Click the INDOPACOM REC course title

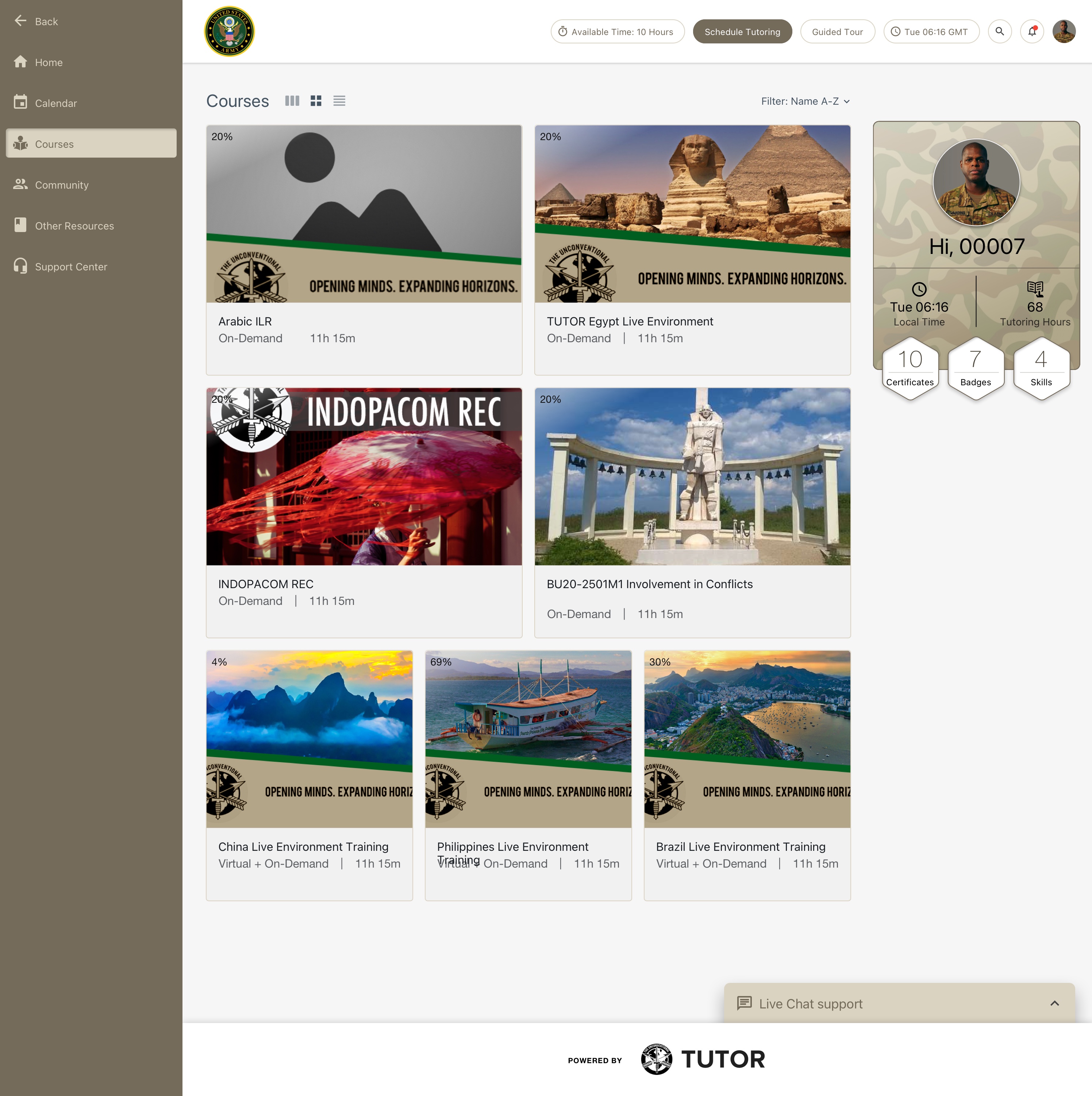coord(266,584)
